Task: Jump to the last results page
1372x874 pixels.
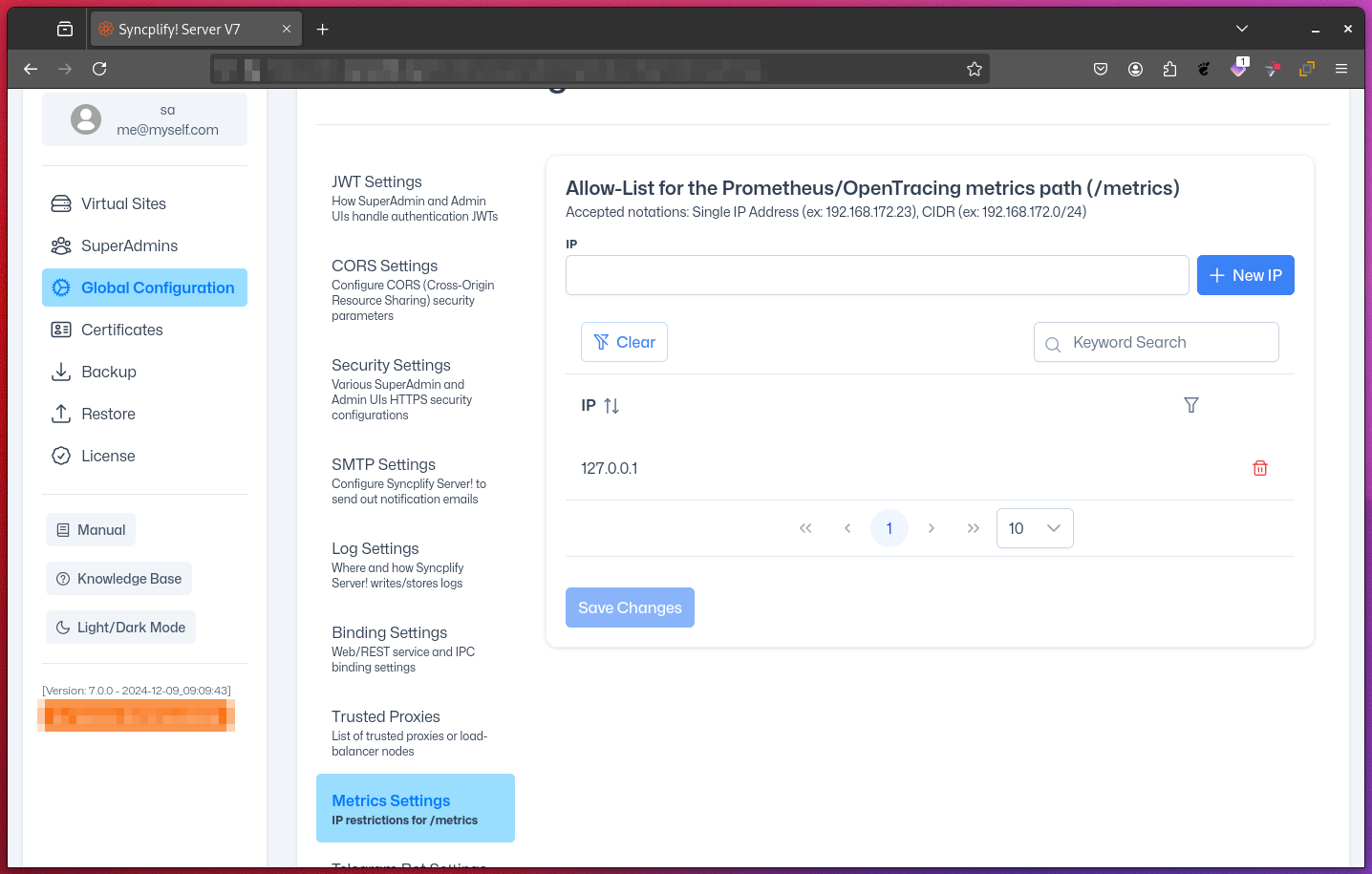Action: pyautogui.click(x=973, y=528)
